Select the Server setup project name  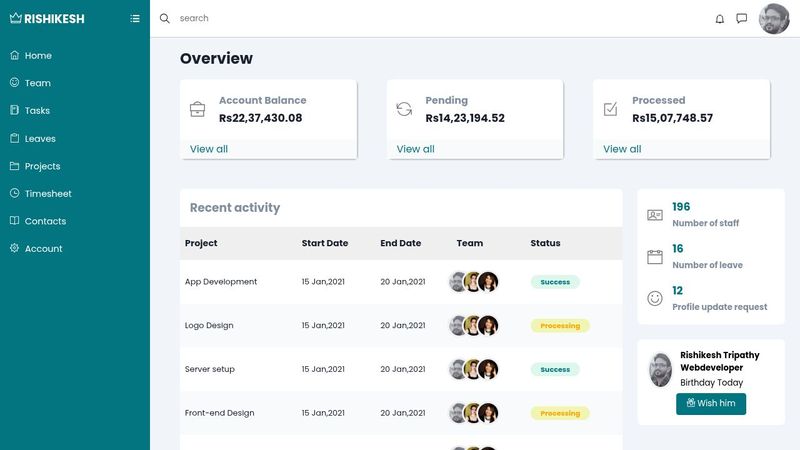(x=210, y=369)
